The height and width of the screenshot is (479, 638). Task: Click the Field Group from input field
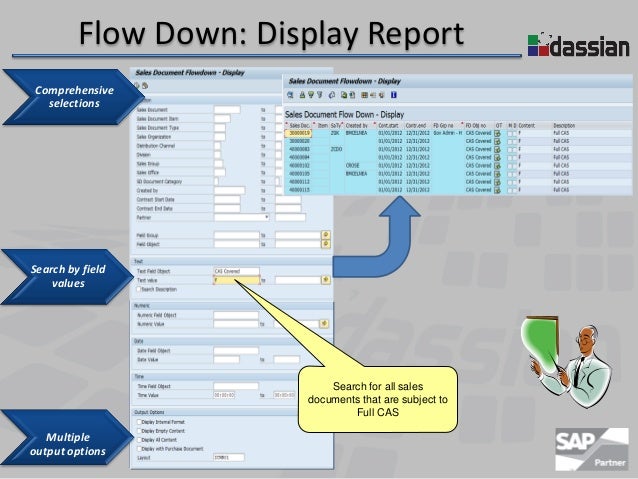(236, 235)
